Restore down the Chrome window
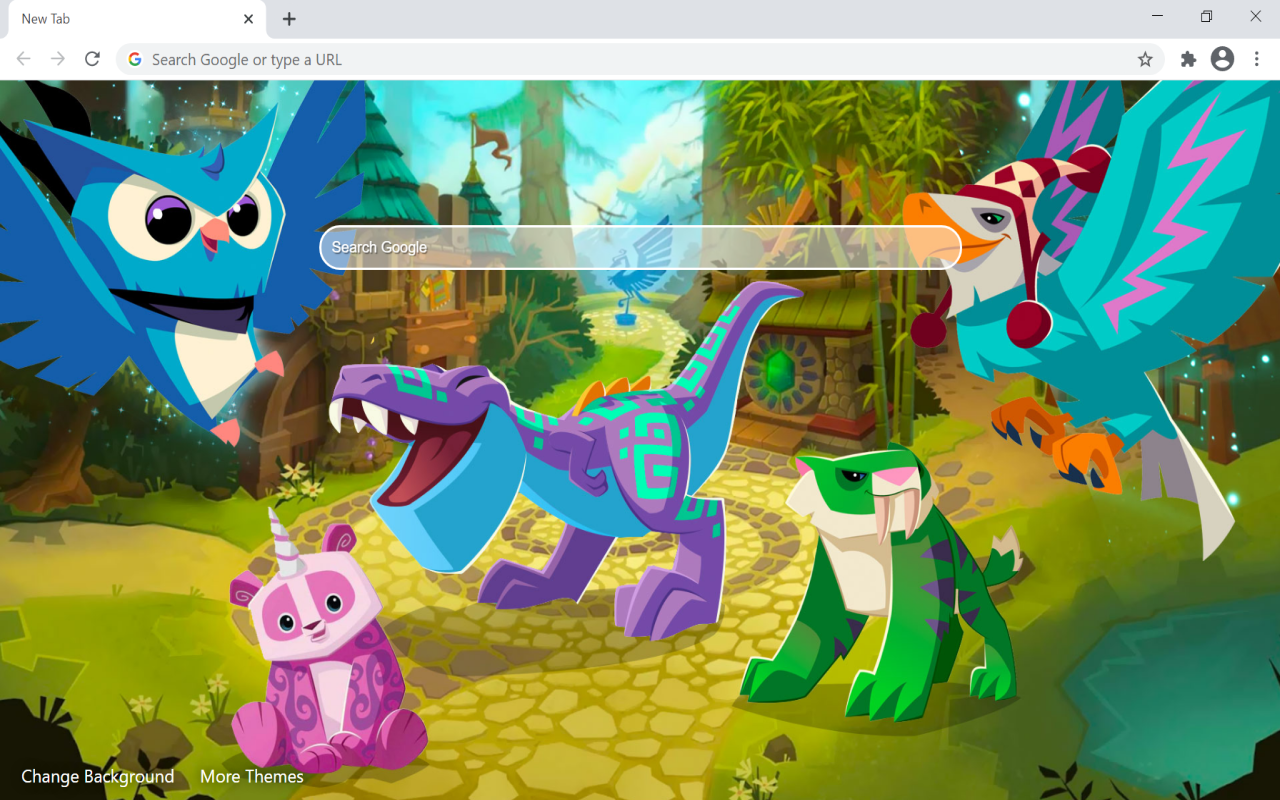Image resolution: width=1280 pixels, height=800 pixels. click(1207, 16)
